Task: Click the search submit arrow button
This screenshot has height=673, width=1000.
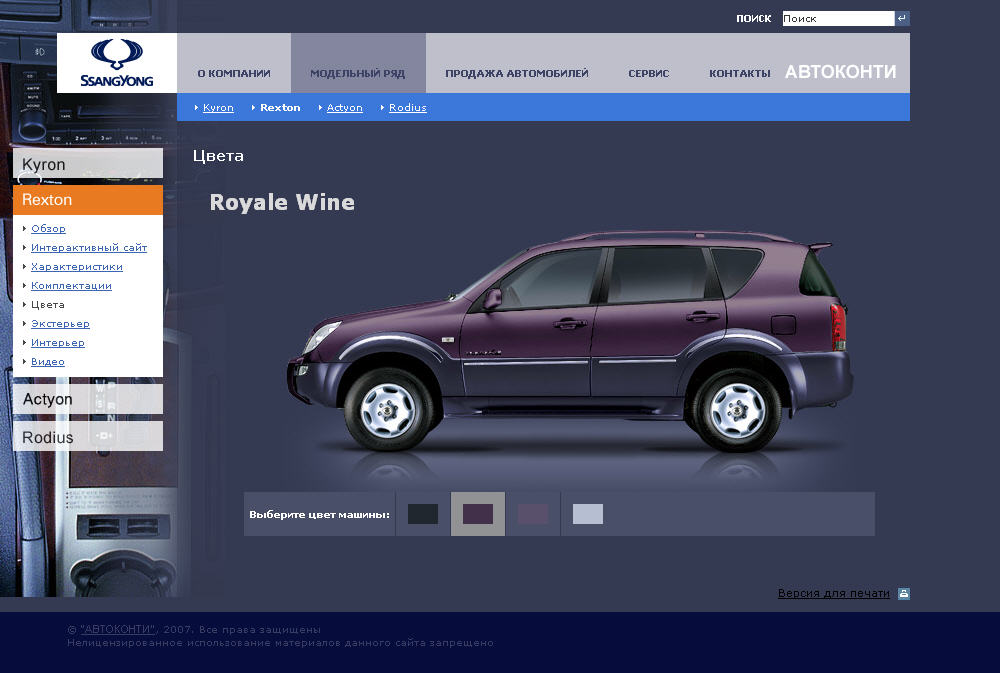Action: pos(902,18)
